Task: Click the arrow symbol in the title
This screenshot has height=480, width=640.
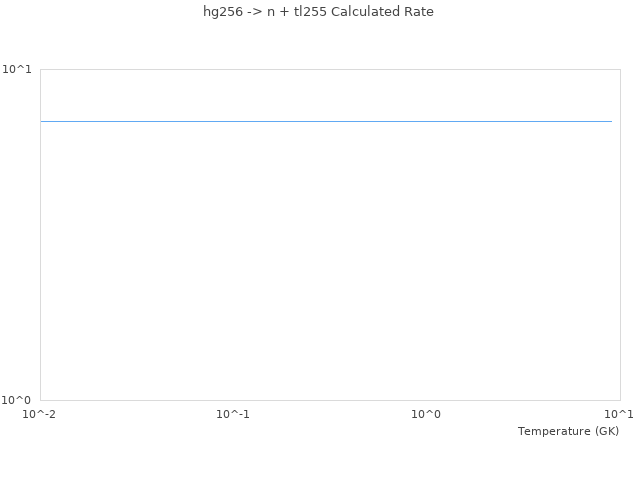Action: 253,12
